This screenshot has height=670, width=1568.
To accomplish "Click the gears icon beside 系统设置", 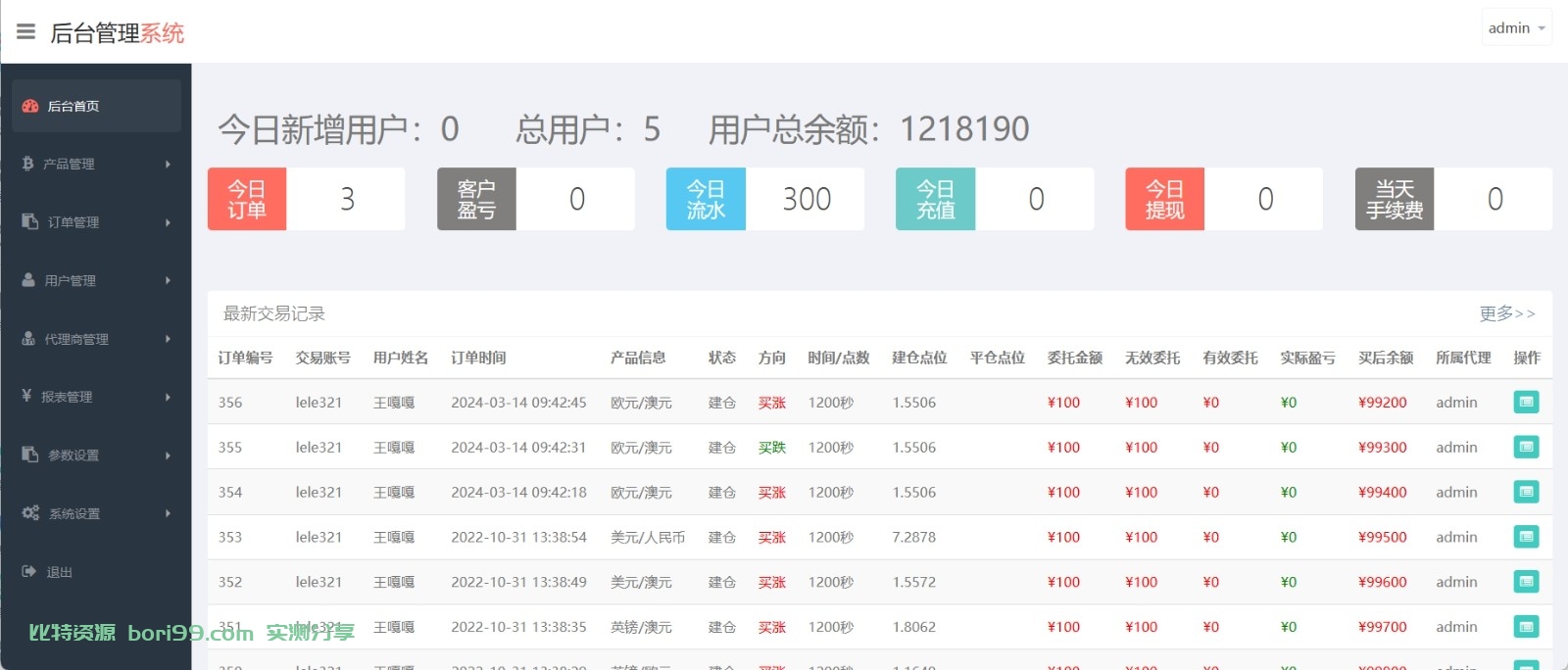I will pos(30,512).
